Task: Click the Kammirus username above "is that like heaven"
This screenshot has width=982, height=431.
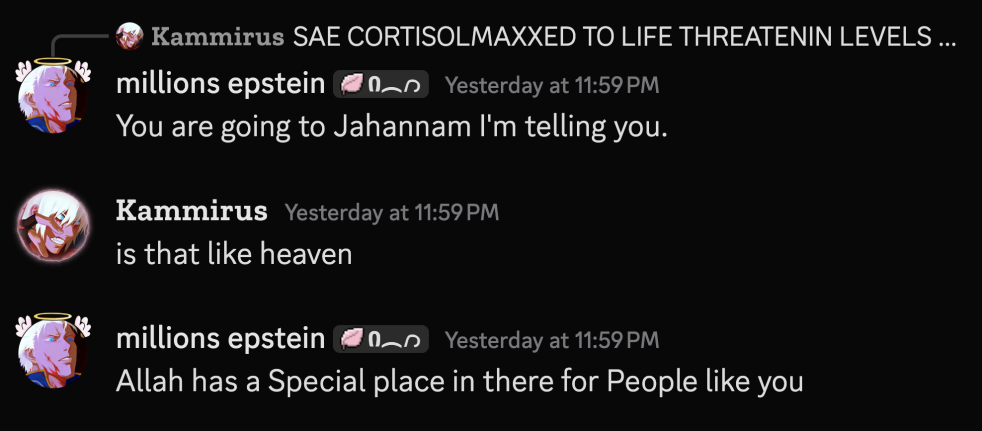Action: pyautogui.click(x=191, y=211)
